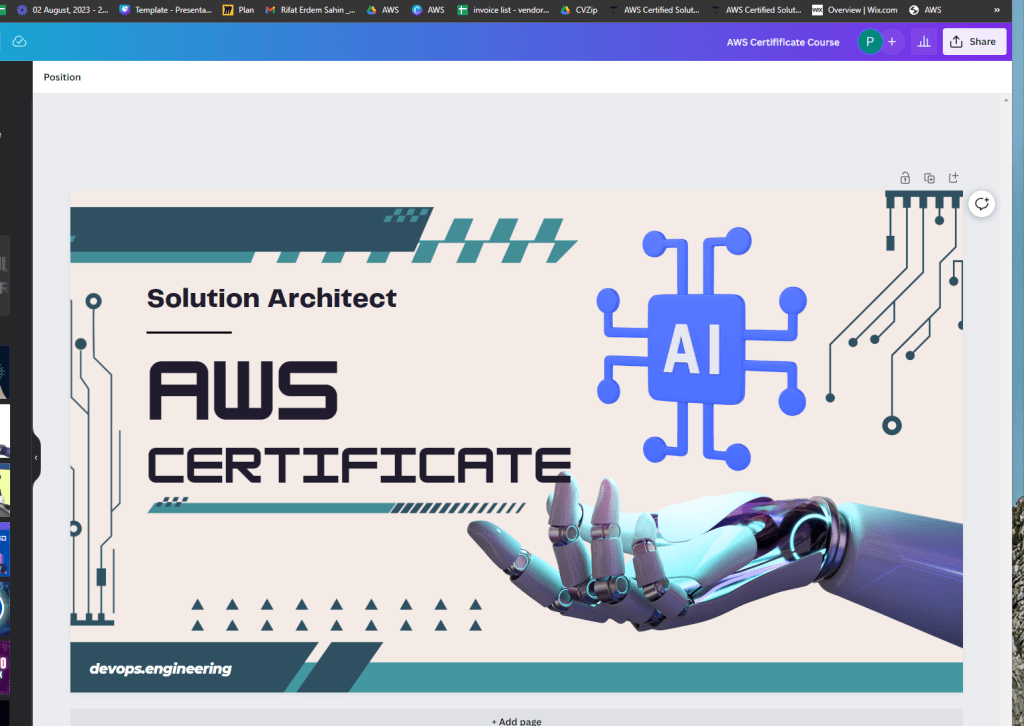Open the Plan bookmark
Image resolution: width=1024 pixels, height=726 pixels.
click(x=238, y=10)
